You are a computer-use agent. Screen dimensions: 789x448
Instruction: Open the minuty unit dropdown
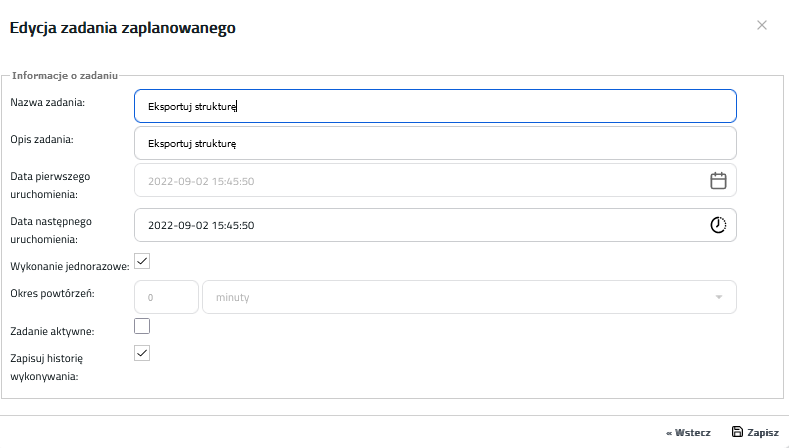pyautogui.click(x=469, y=297)
